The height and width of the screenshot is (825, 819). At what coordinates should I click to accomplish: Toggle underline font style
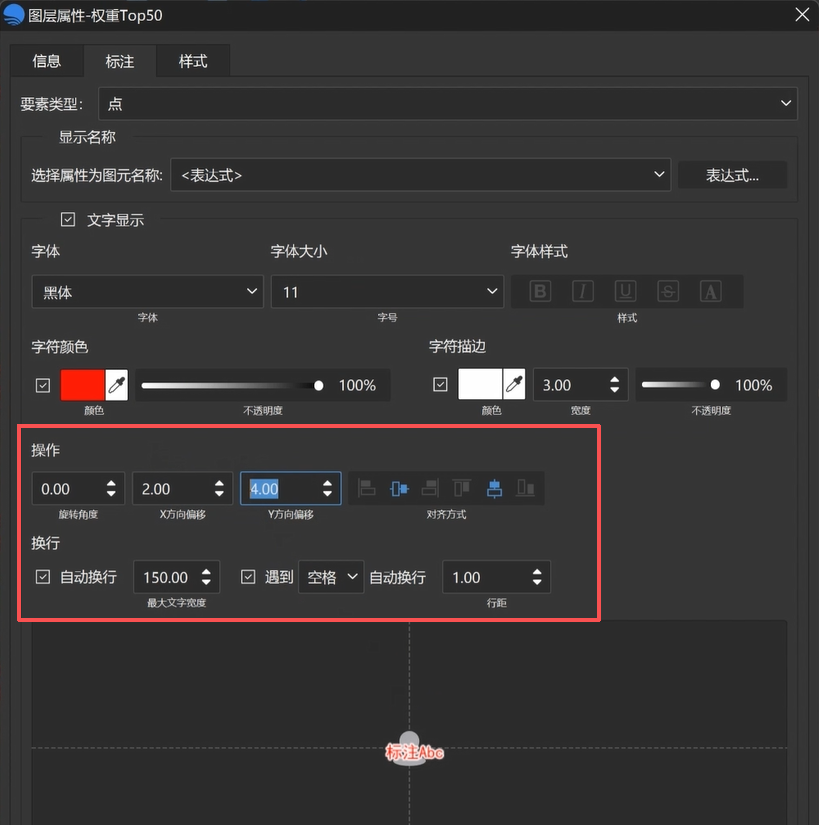pyautogui.click(x=625, y=291)
